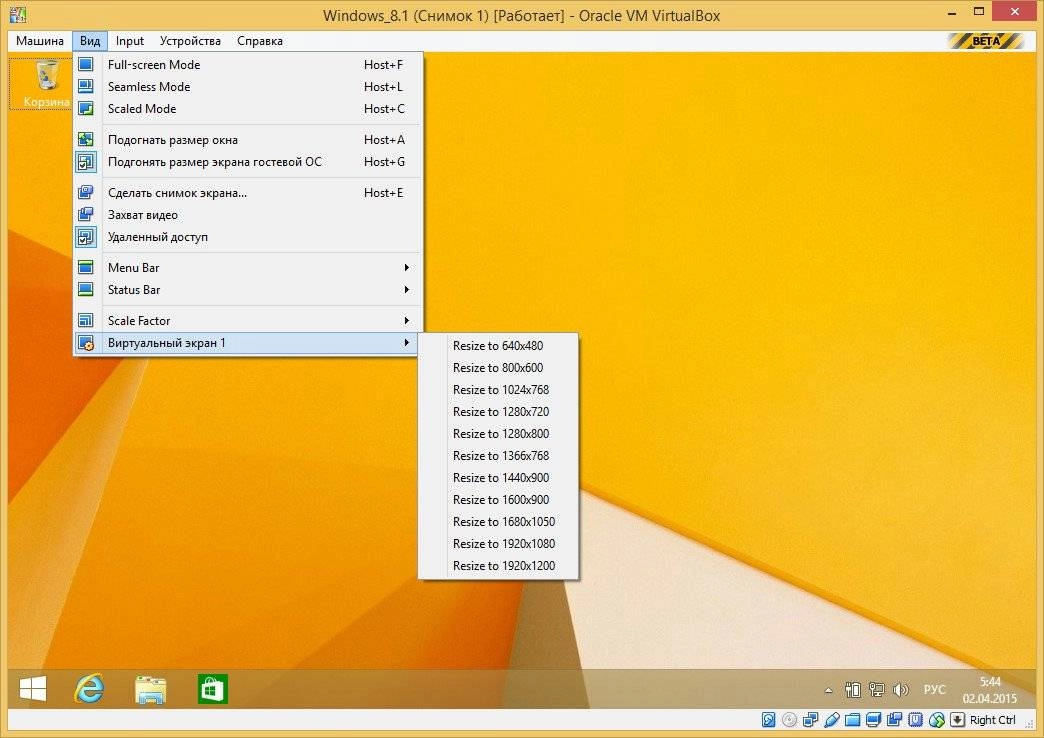The height and width of the screenshot is (738, 1044).
Task: Click the Scale Factor icon
Action: [x=86, y=320]
